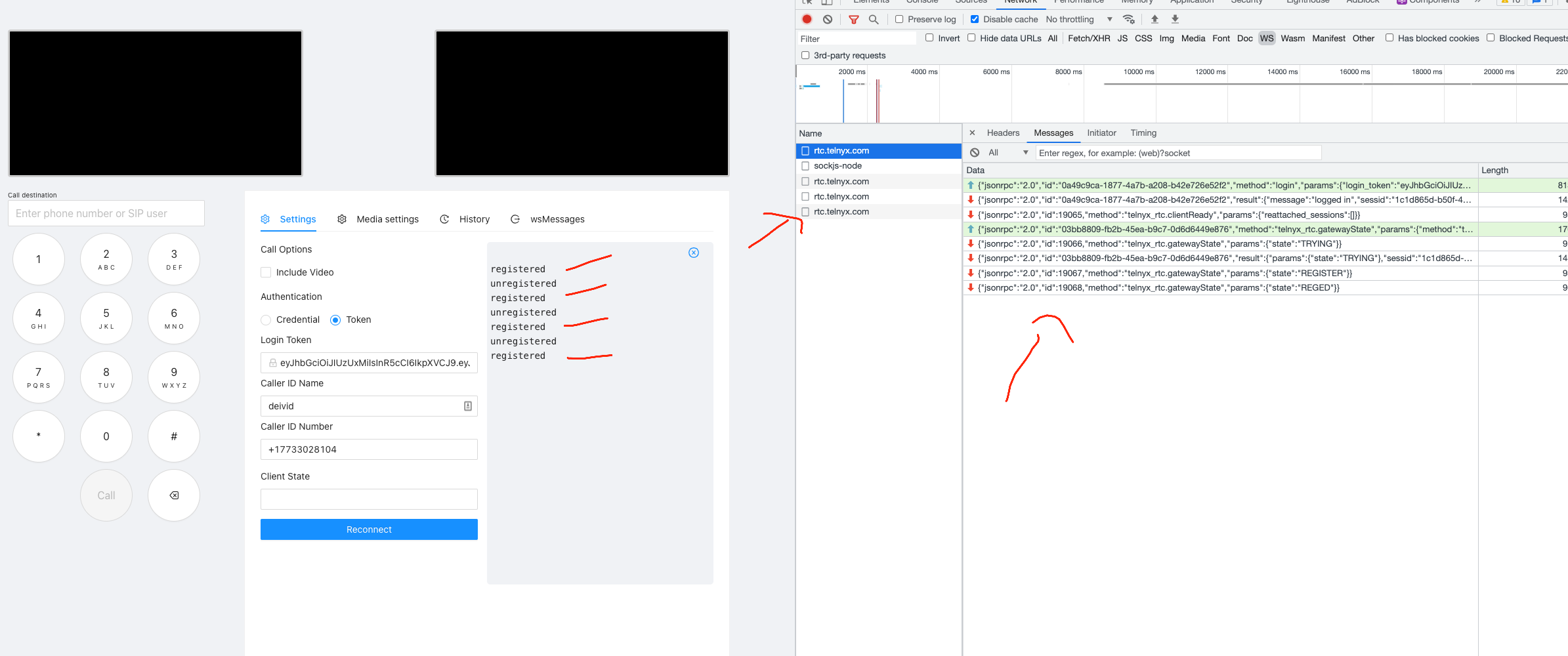
Task: Import HAR file
Action: pos(1155,19)
